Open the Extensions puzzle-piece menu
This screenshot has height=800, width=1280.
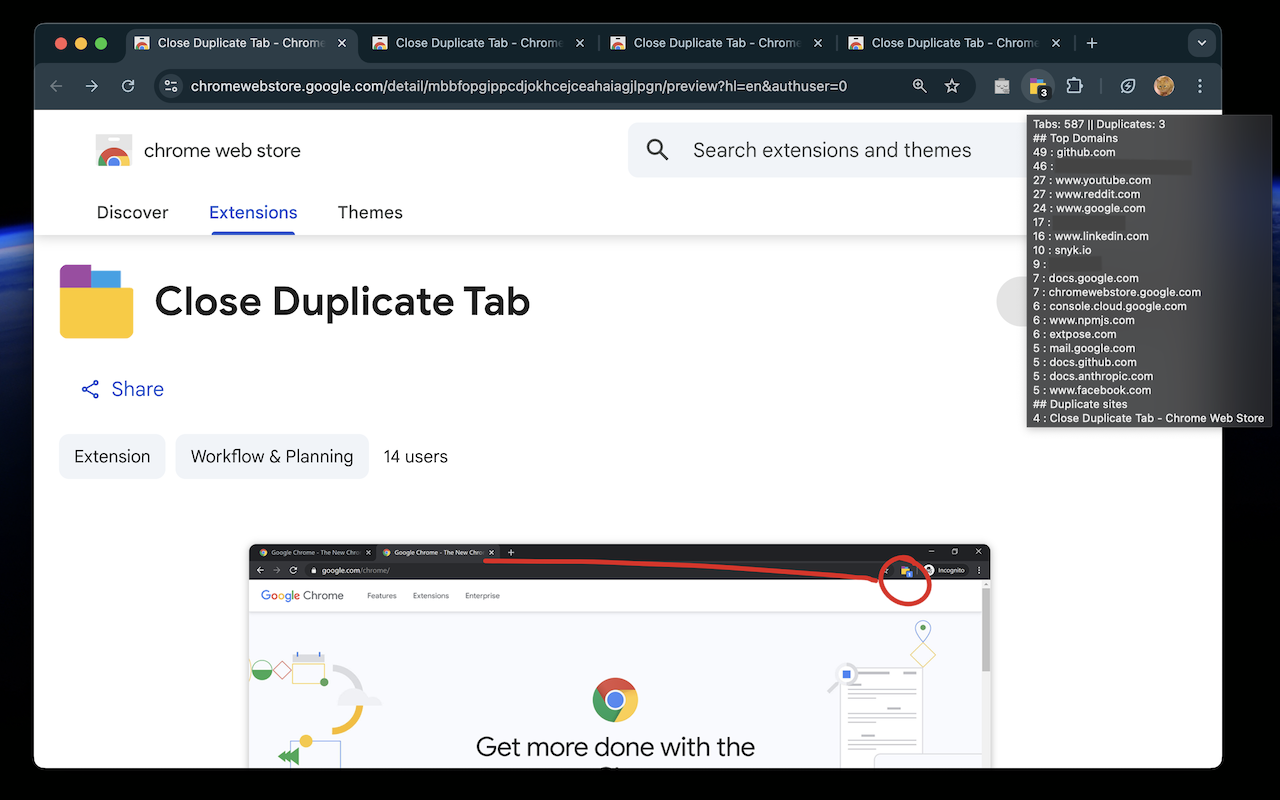click(1074, 86)
